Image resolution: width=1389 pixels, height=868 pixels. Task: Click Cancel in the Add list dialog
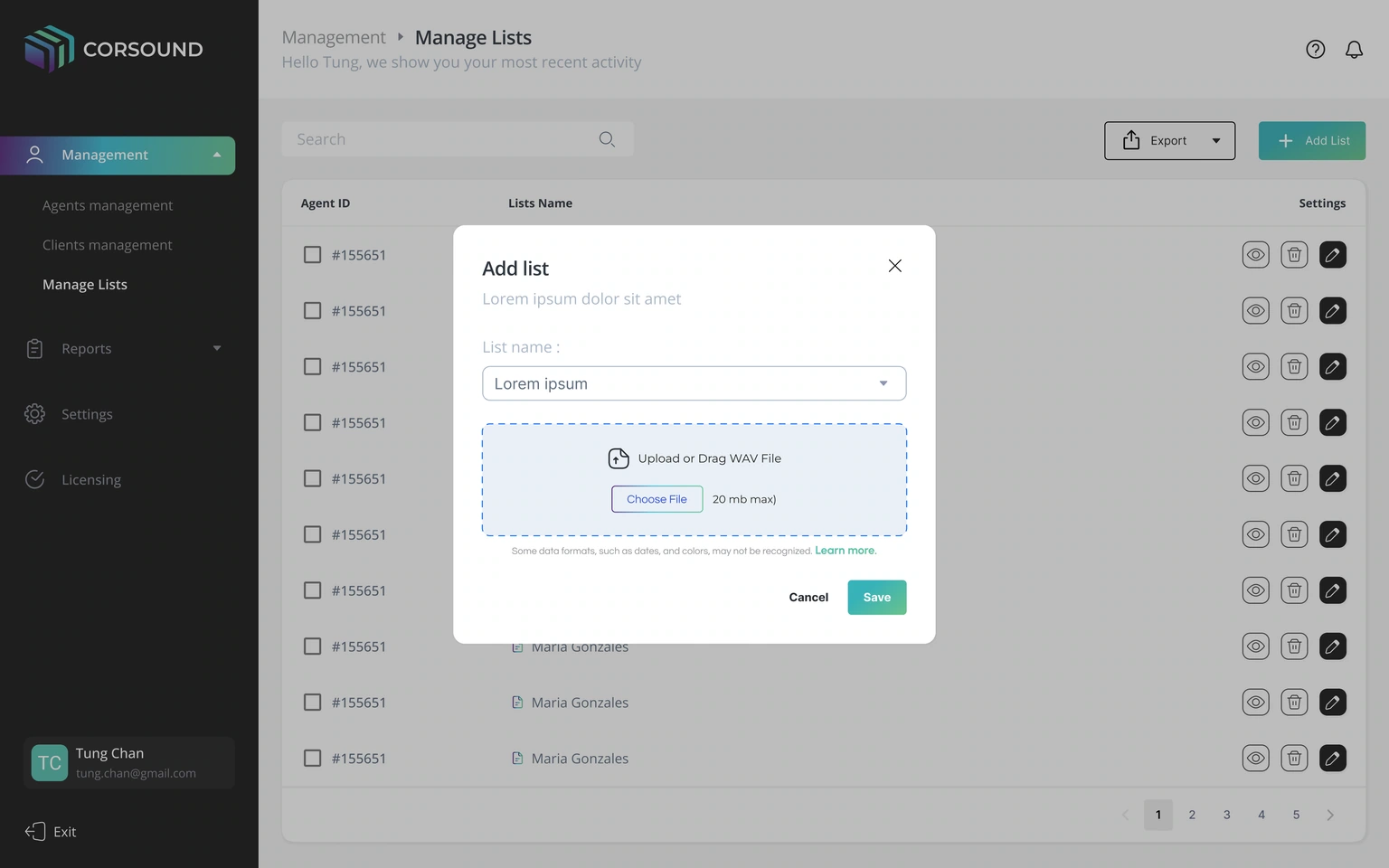point(808,598)
